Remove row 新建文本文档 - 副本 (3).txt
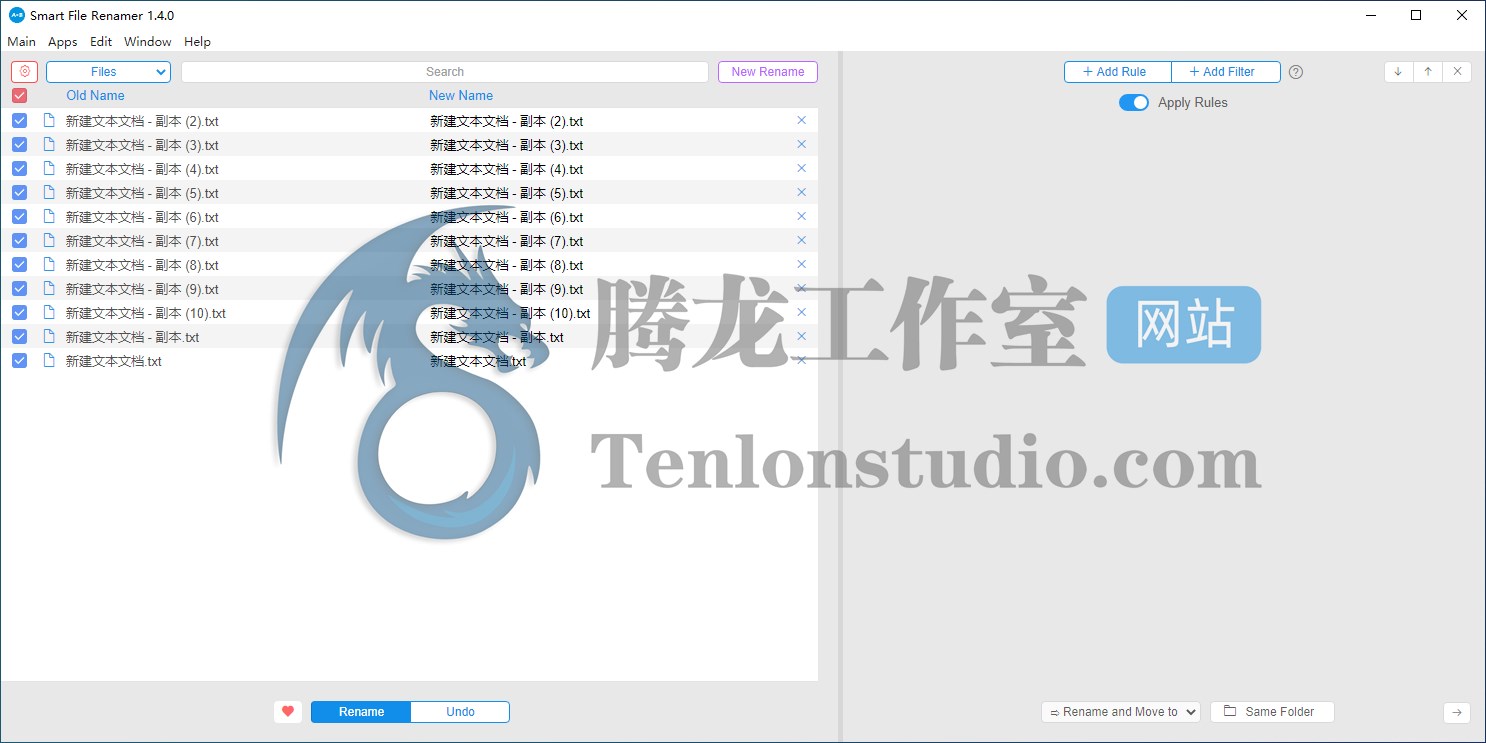Screen dimensions: 1486x743 pos(801,144)
